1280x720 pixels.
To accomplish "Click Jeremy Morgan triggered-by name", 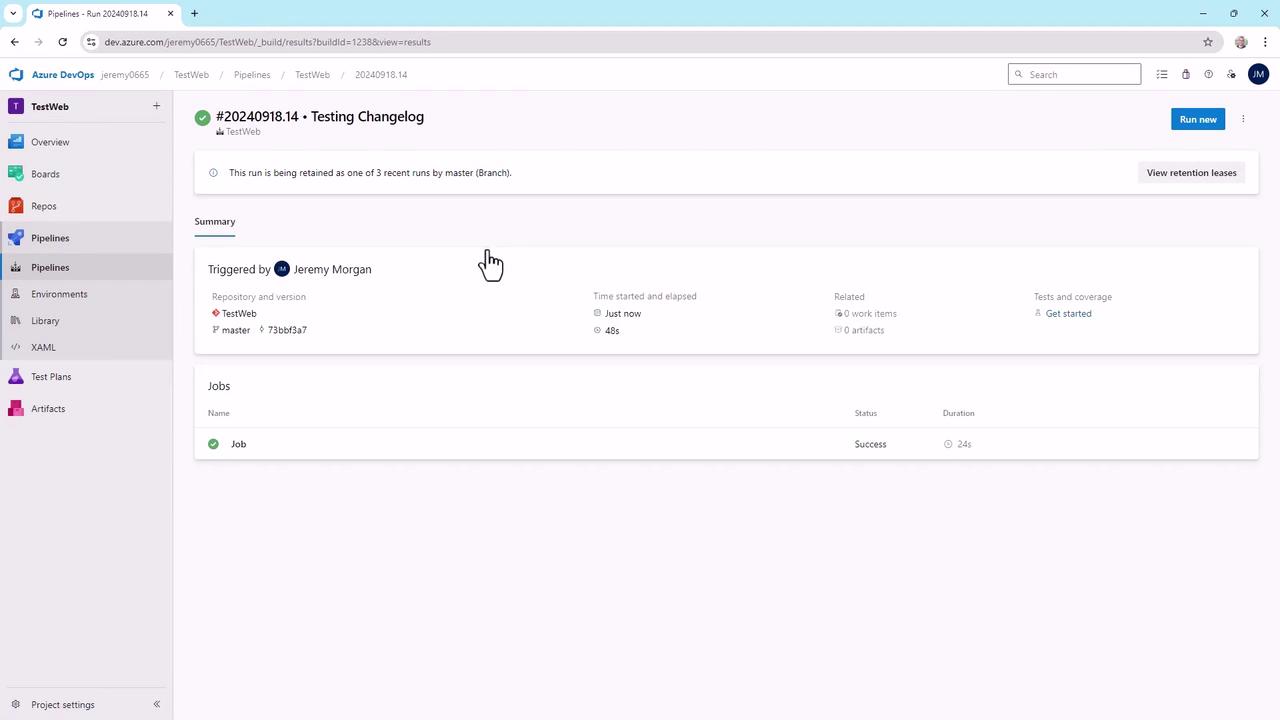I will (x=332, y=270).
